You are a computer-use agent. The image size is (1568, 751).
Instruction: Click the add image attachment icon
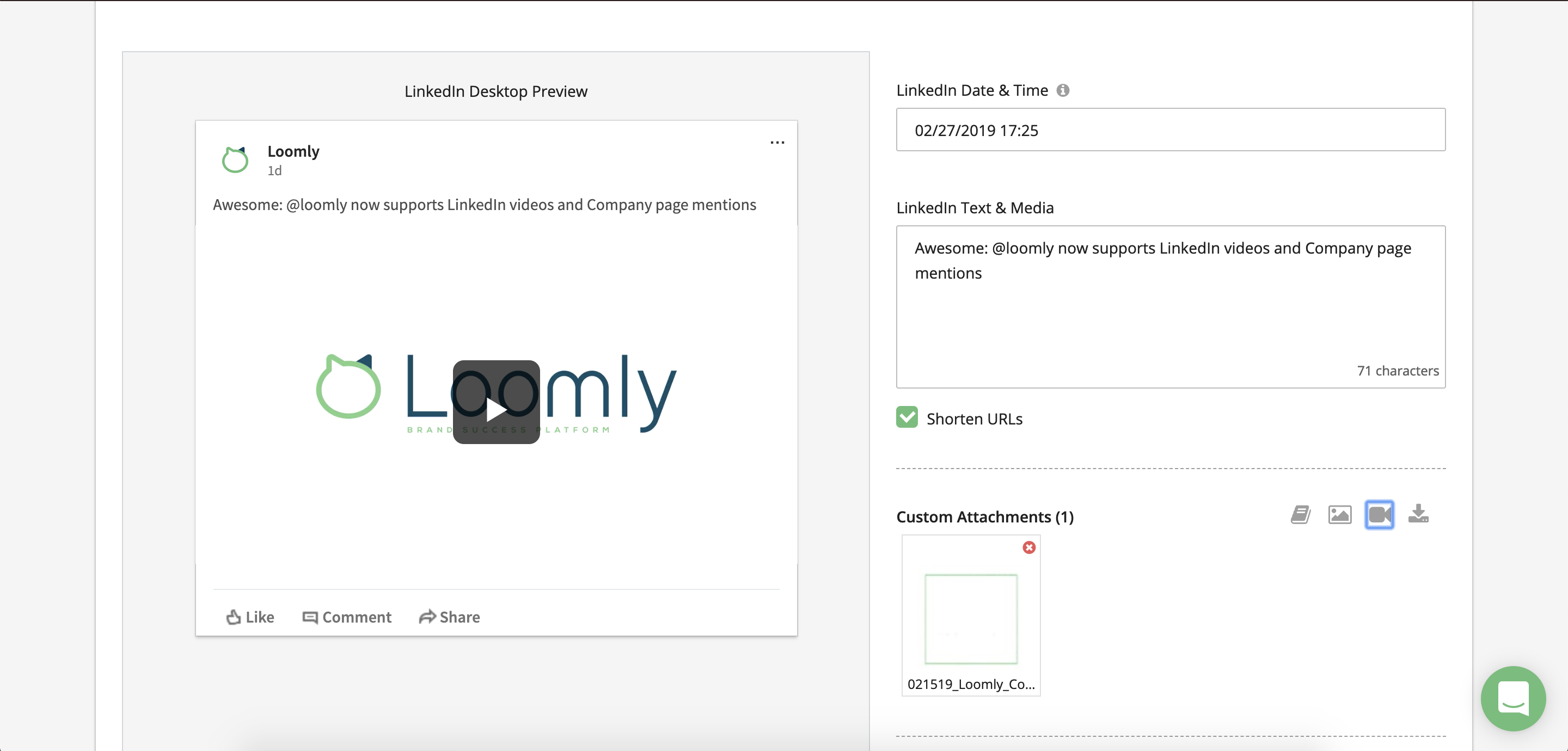tap(1339, 515)
